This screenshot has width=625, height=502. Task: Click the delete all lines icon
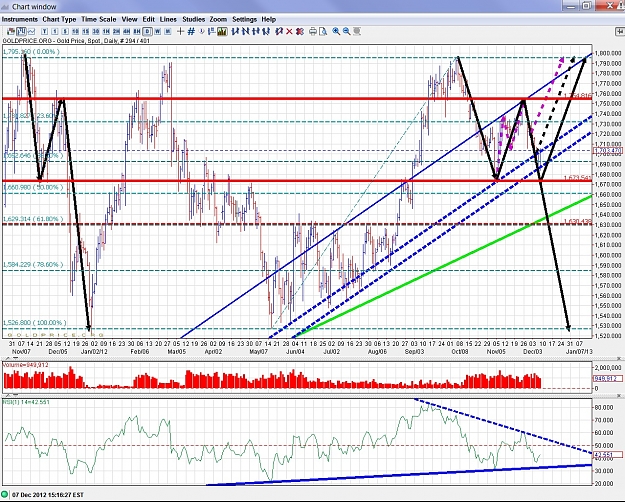tap(300, 31)
